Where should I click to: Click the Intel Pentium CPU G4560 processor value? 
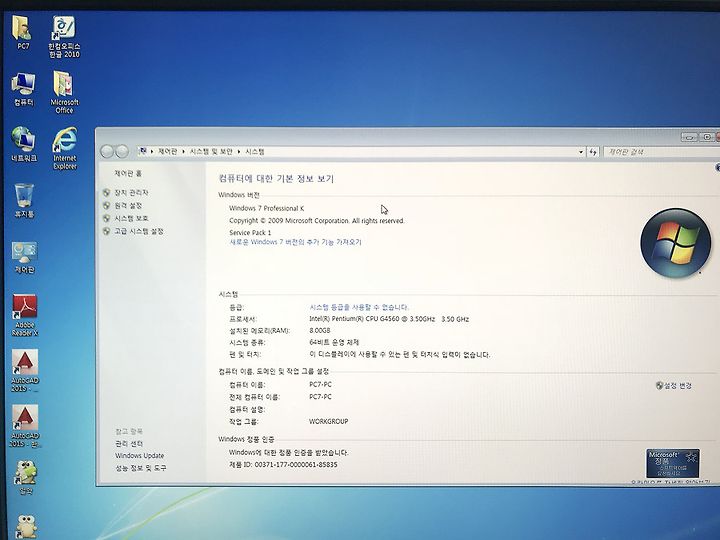point(389,319)
